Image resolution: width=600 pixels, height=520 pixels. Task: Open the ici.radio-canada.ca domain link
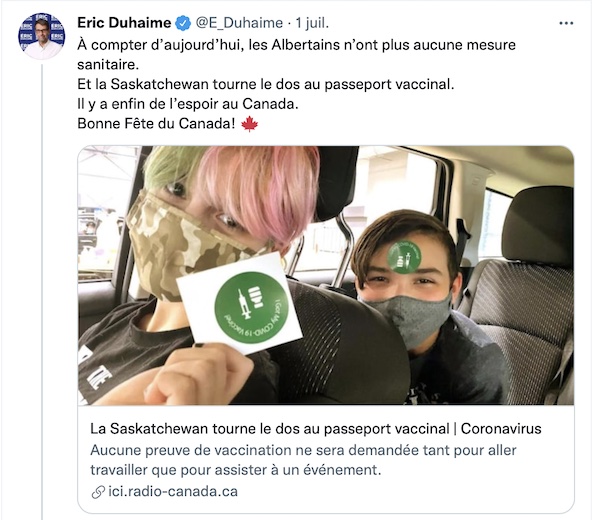(173, 491)
